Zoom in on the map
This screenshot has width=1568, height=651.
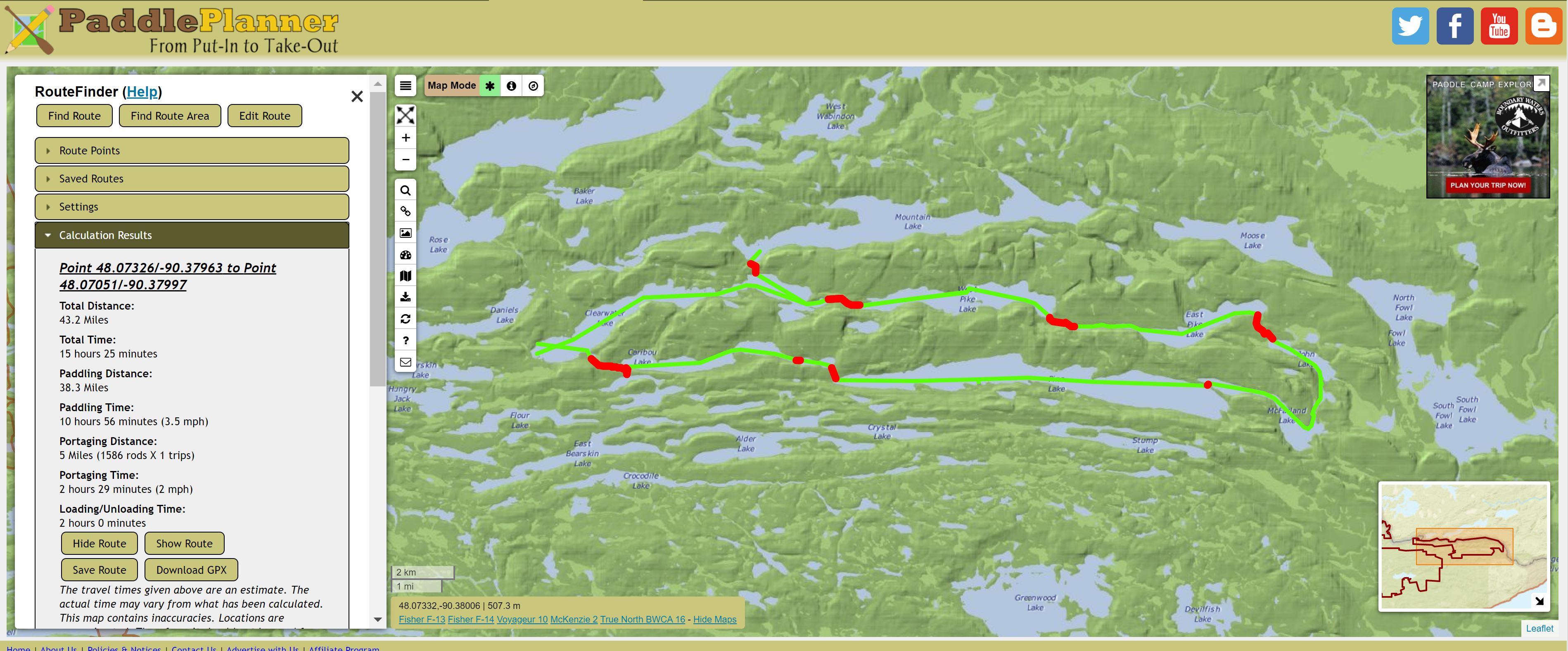406,137
